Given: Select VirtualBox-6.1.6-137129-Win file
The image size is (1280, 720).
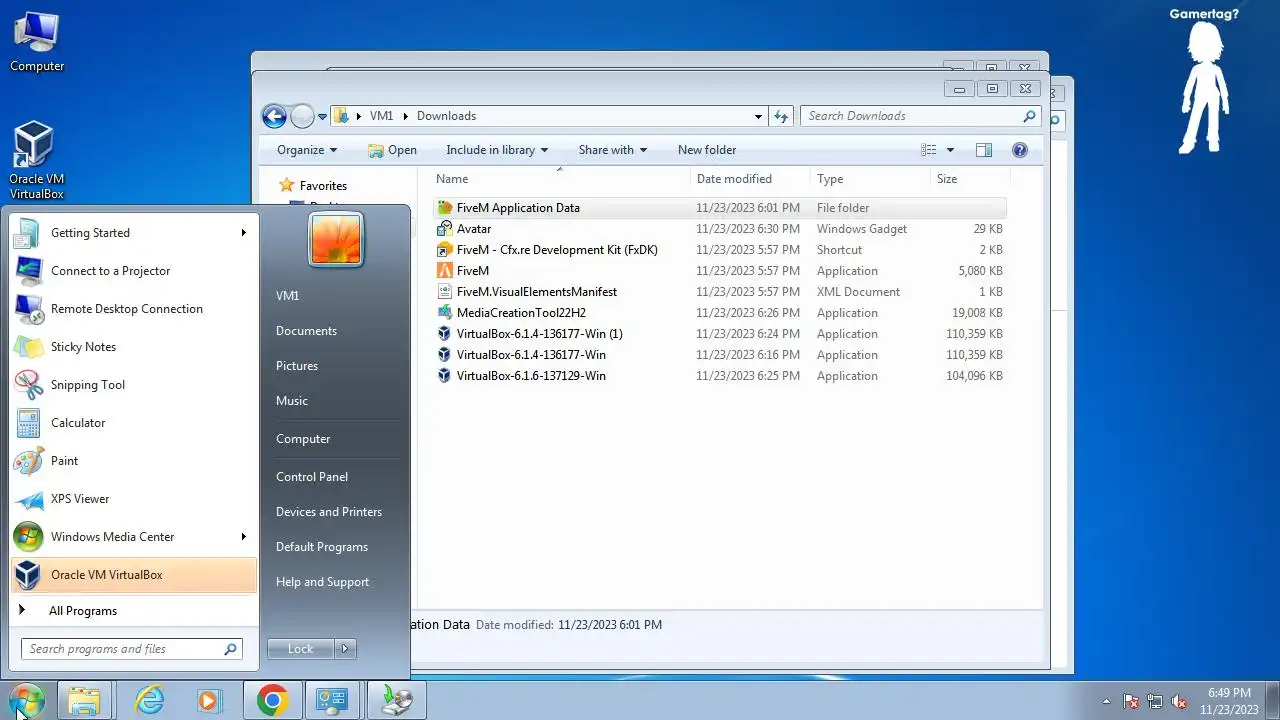Looking at the screenshot, I should click(720, 376).
